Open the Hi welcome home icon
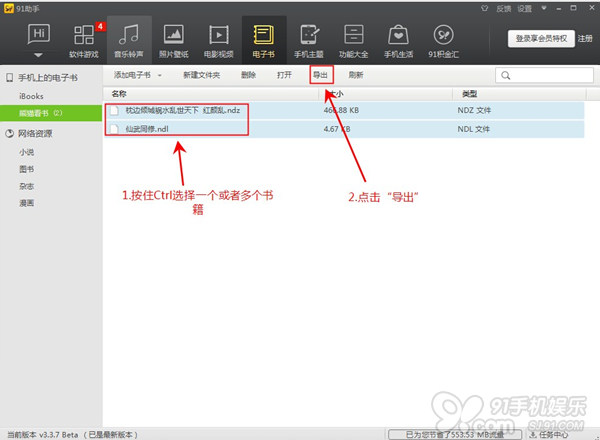 point(39,34)
